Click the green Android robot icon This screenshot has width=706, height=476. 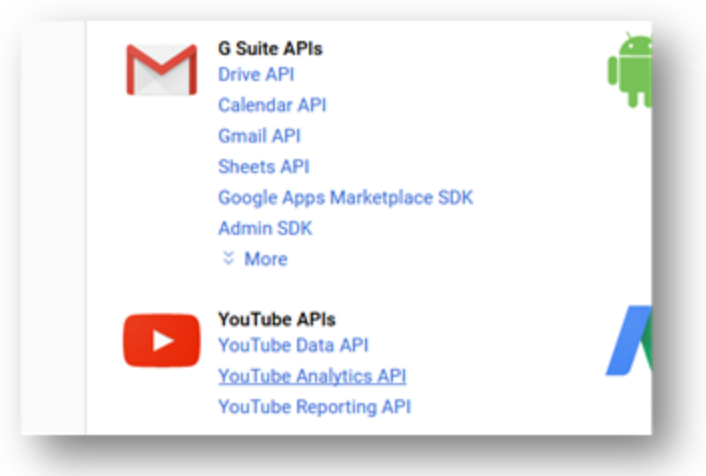point(631,70)
